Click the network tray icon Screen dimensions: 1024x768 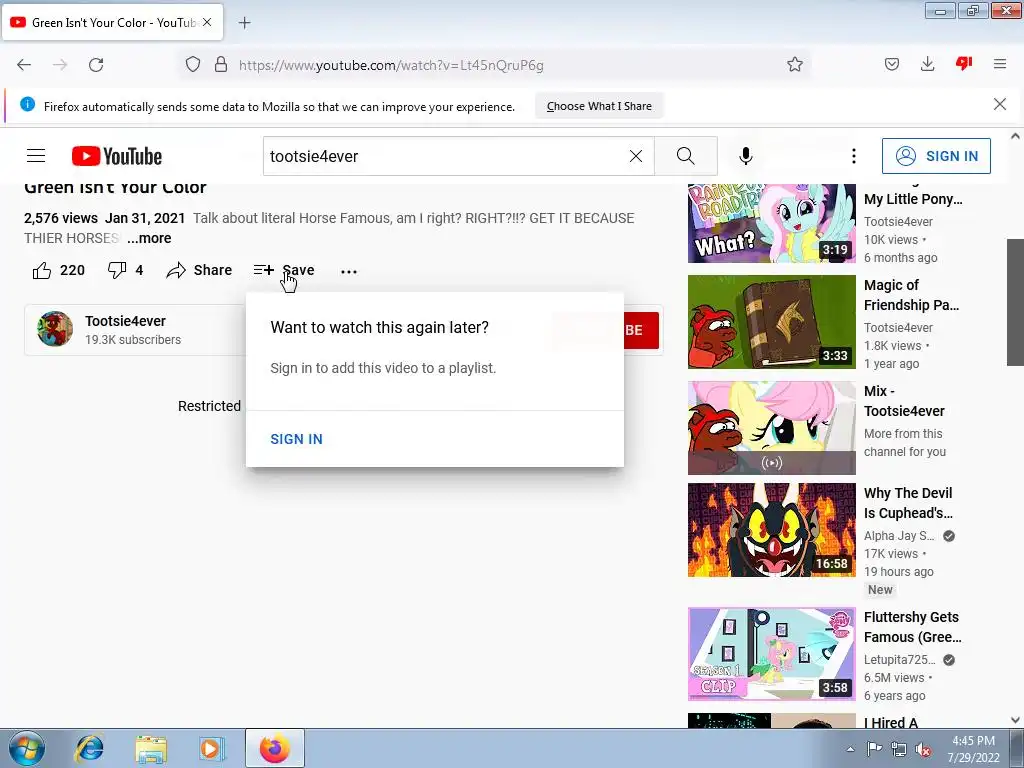[899, 749]
